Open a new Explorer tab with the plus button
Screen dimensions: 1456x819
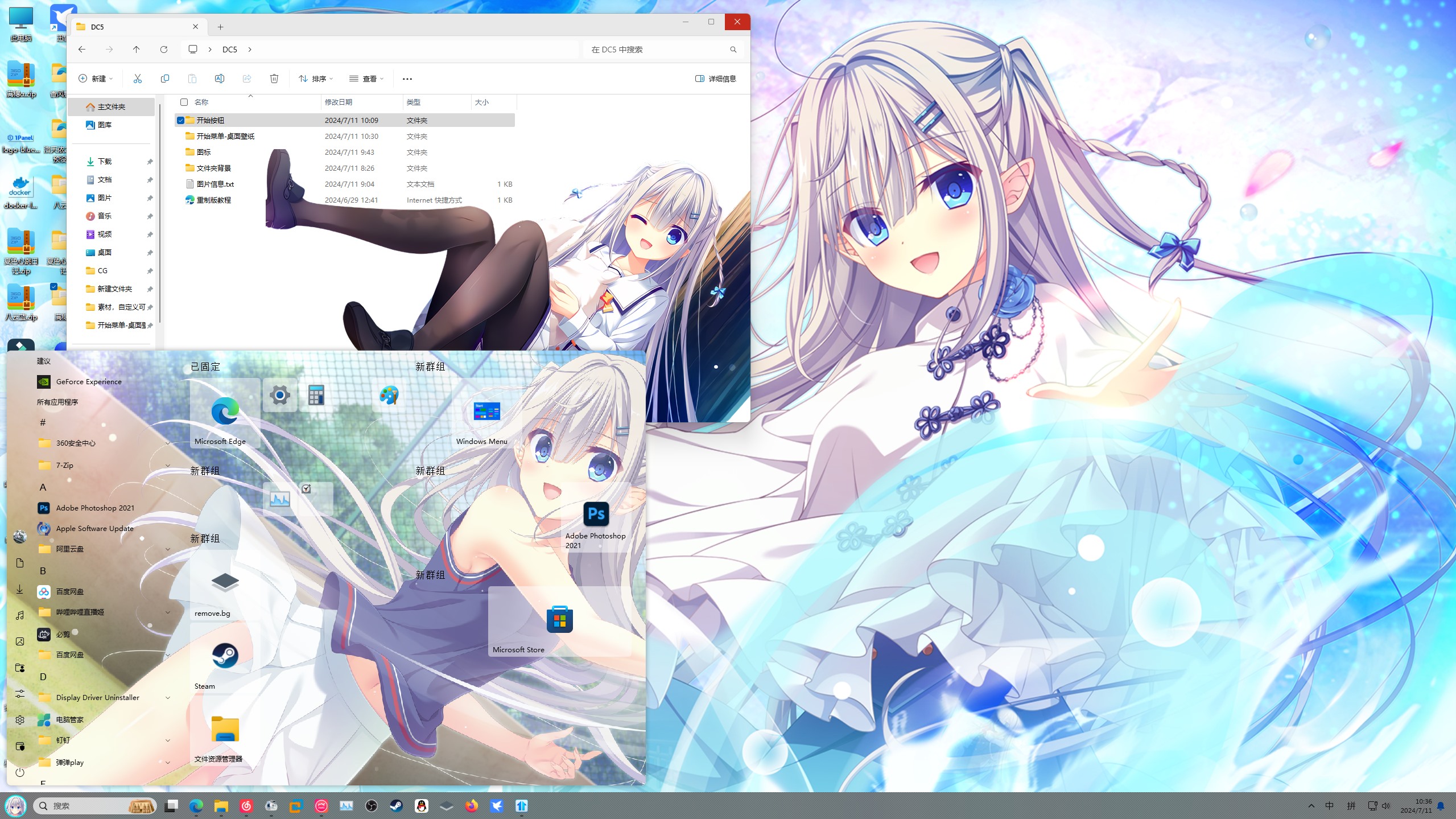tap(220, 27)
